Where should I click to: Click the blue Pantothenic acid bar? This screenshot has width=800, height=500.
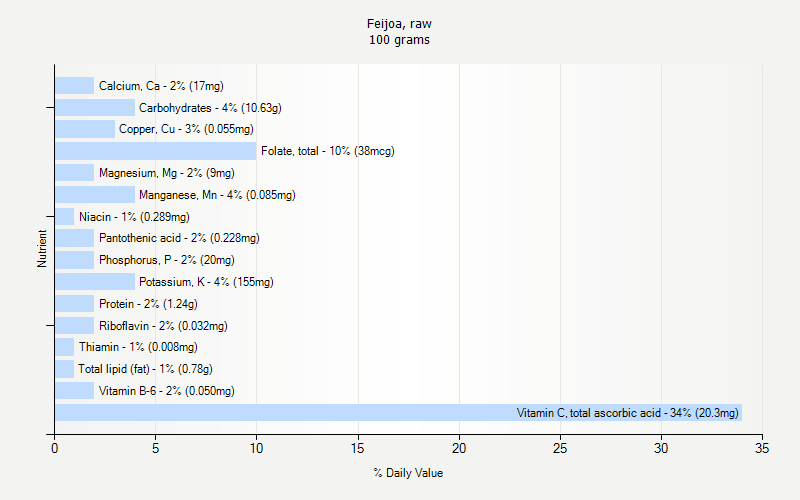click(74, 238)
